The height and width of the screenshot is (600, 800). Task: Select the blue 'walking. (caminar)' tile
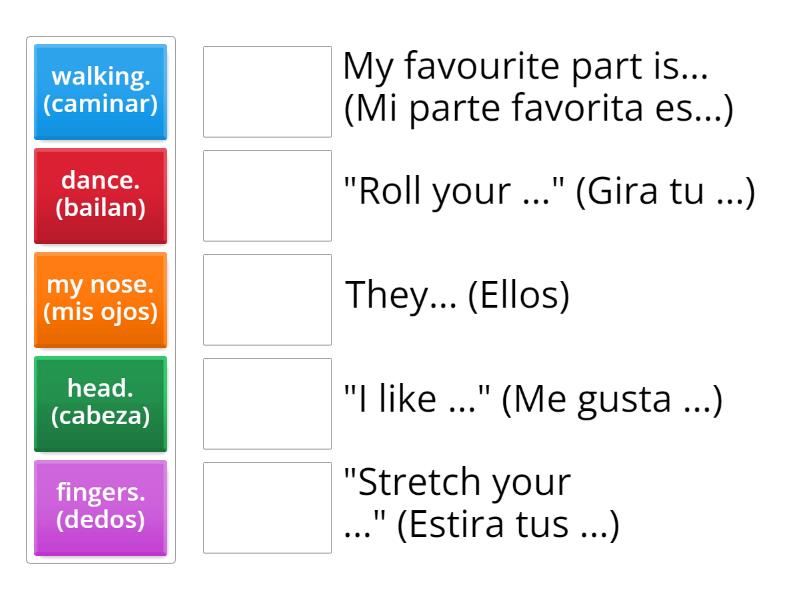click(100, 92)
